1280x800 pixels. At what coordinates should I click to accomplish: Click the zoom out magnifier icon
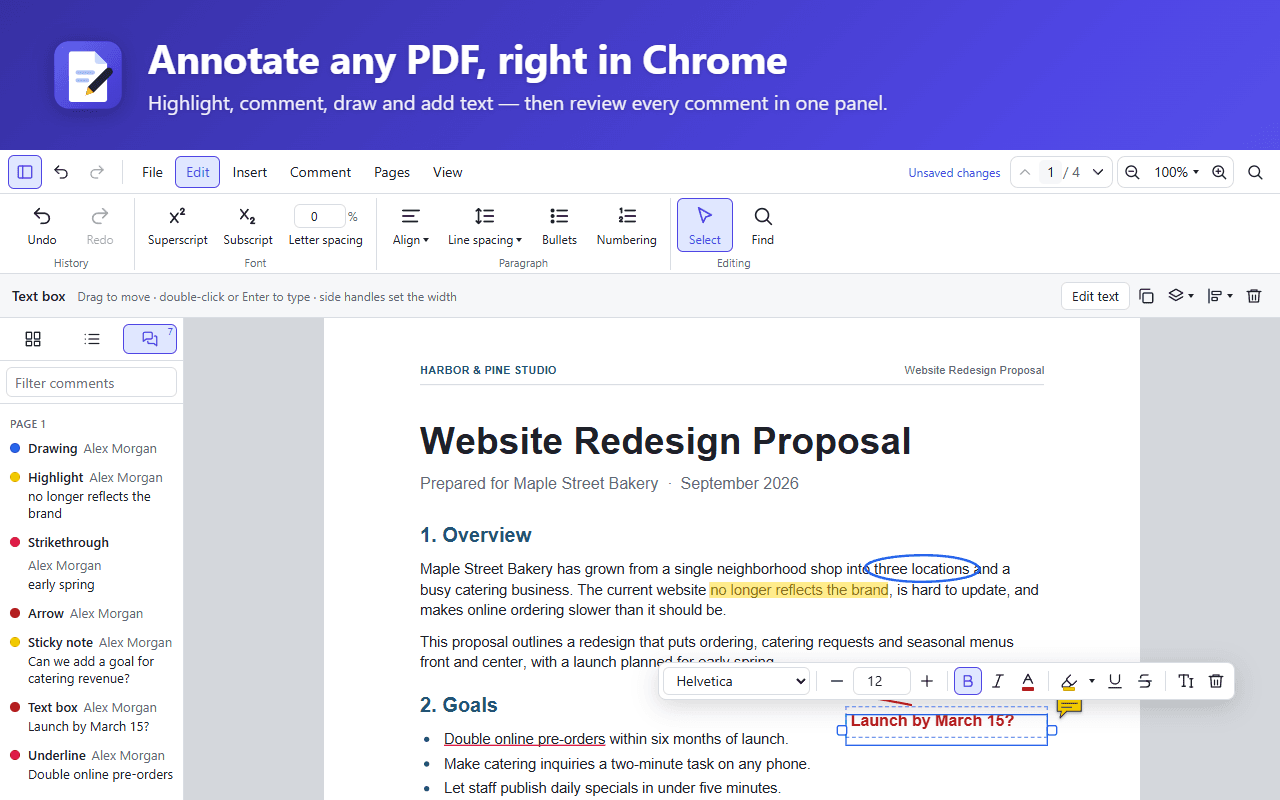click(1132, 172)
